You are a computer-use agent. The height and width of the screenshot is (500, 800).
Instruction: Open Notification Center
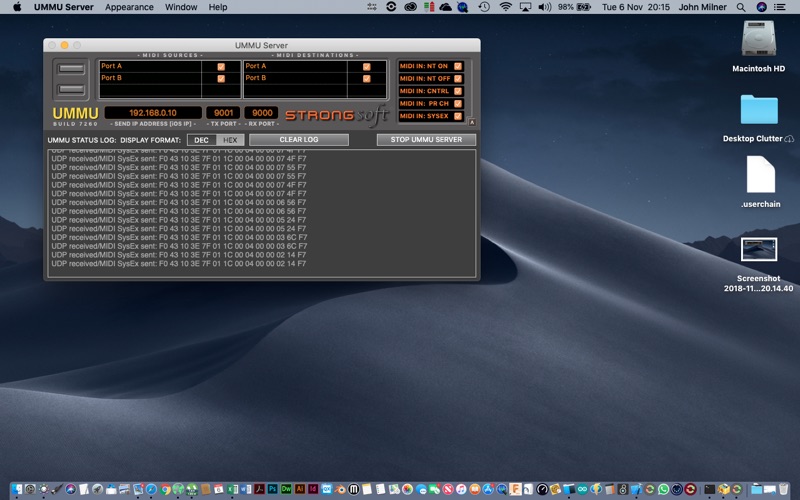click(x=780, y=7)
